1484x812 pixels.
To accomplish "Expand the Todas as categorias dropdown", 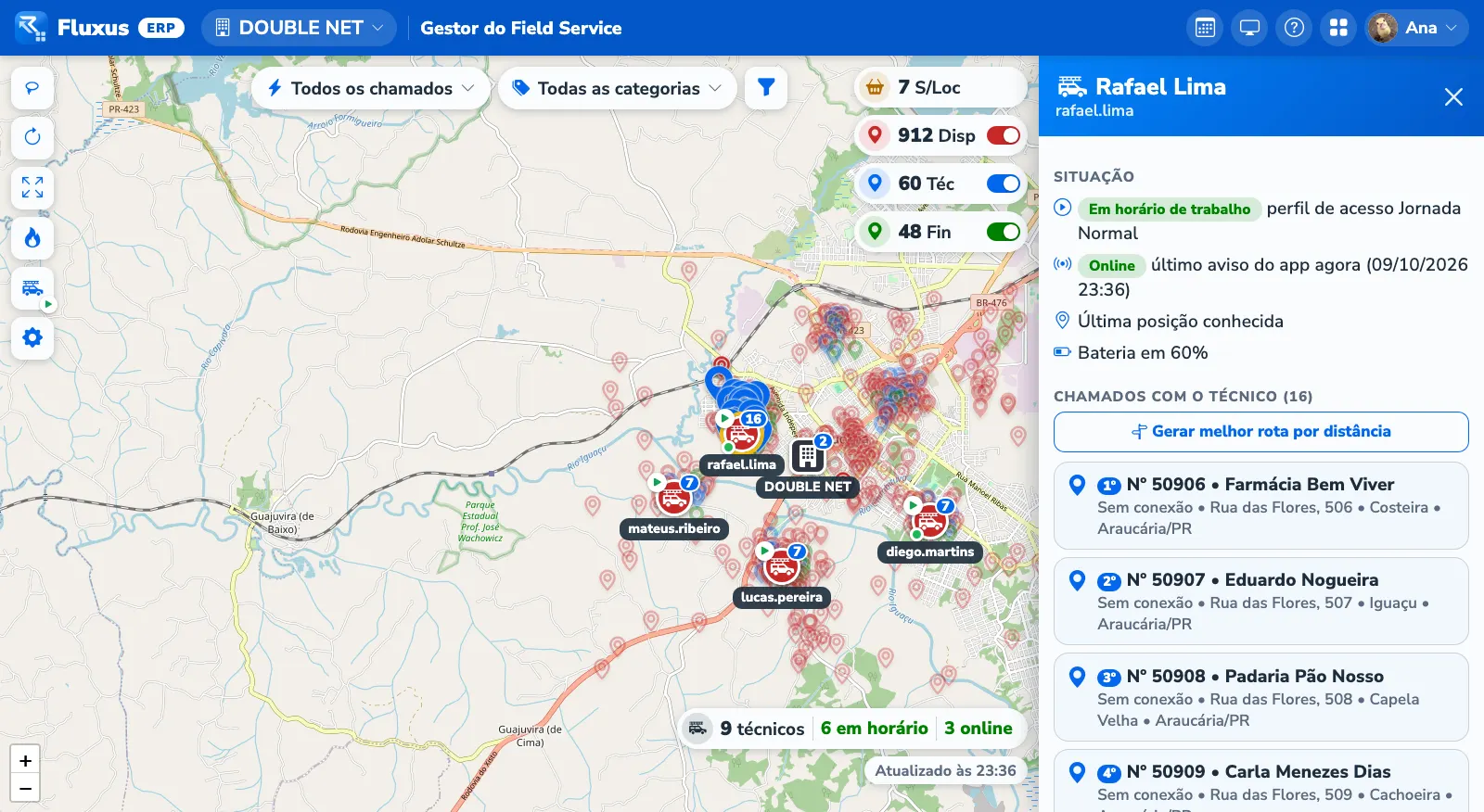I will point(618,88).
